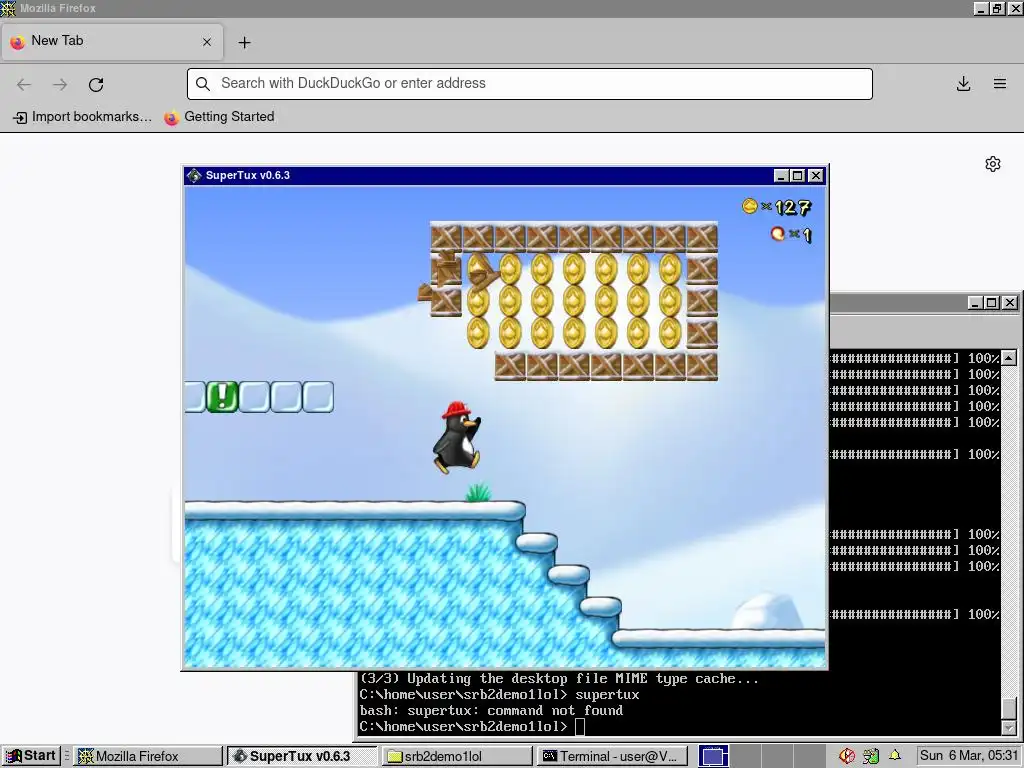This screenshot has width=1024, height=768.
Task: Click terminal text 'supertux: command not found'
Action: (515, 711)
